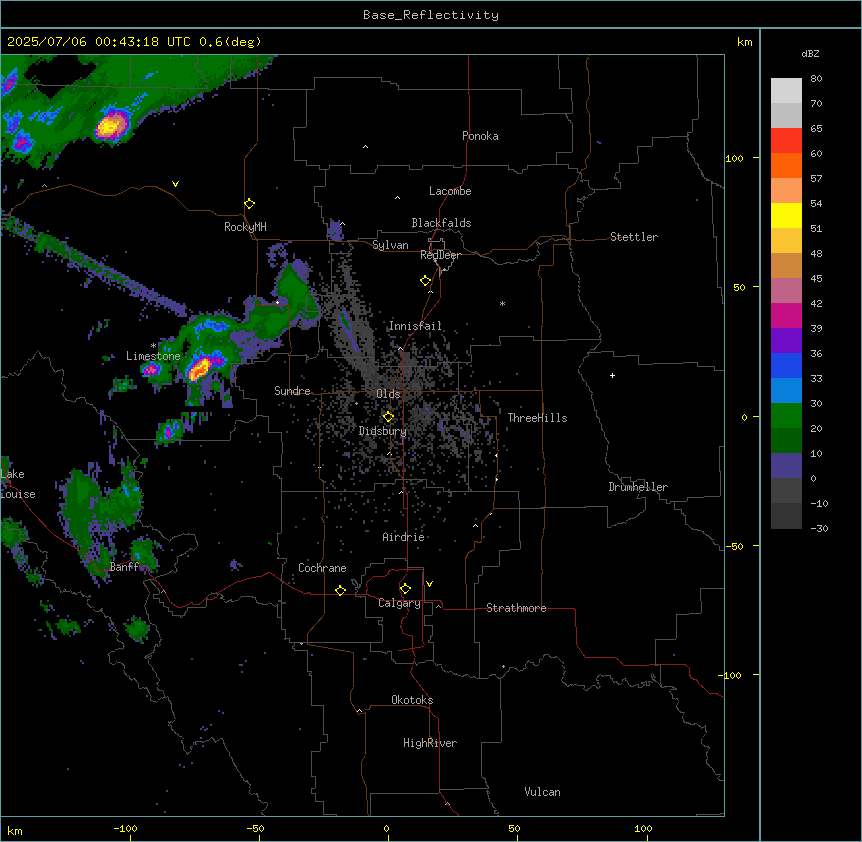Click the Innisfail label
The height and width of the screenshot is (842, 862).
point(415,326)
